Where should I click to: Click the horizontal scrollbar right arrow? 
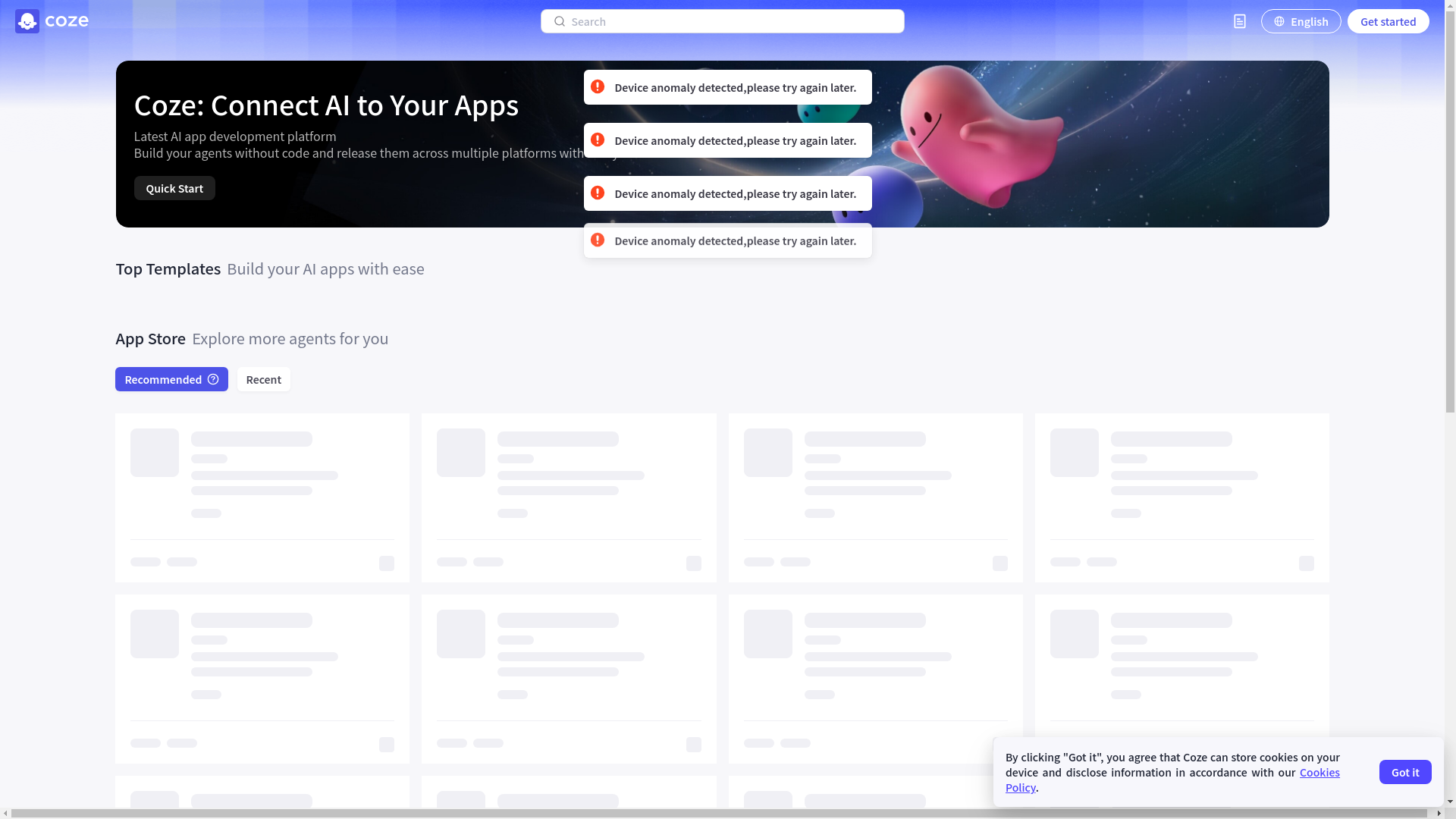tap(1439, 814)
